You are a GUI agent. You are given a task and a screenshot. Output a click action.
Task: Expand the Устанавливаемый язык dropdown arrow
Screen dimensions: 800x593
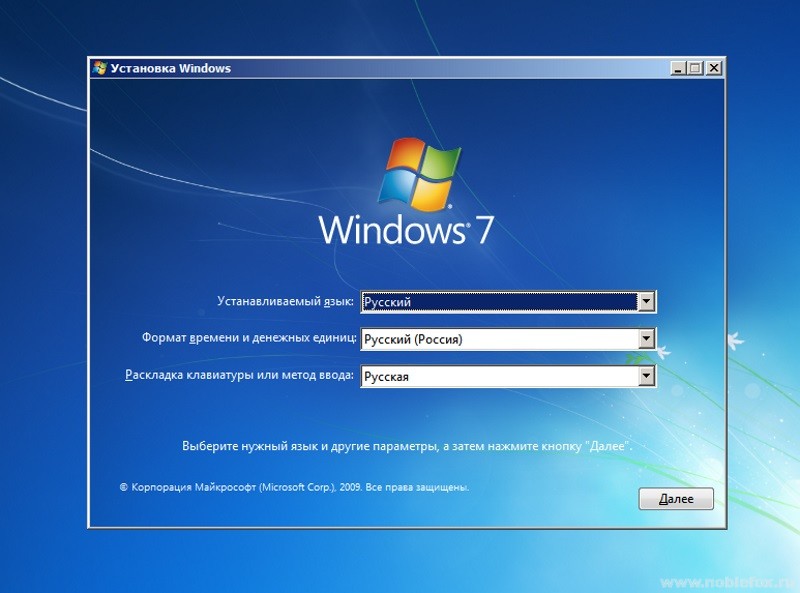[x=647, y=301]
